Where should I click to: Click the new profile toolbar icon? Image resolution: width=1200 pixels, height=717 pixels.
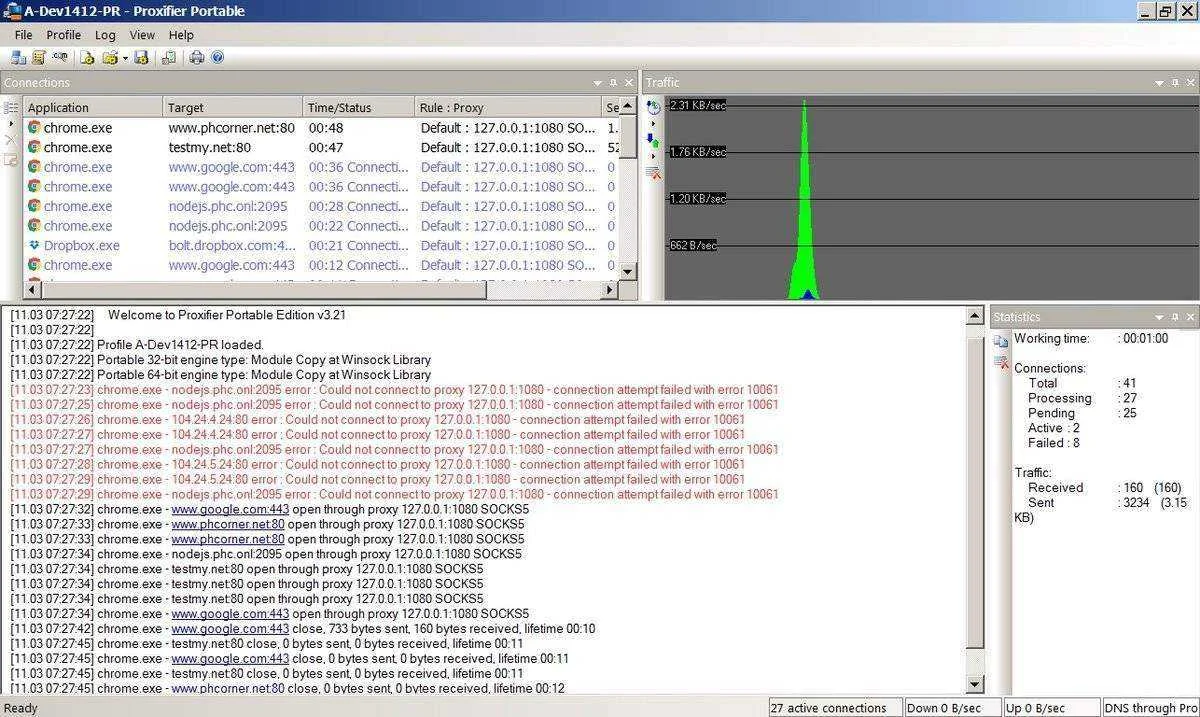(88, 58)
